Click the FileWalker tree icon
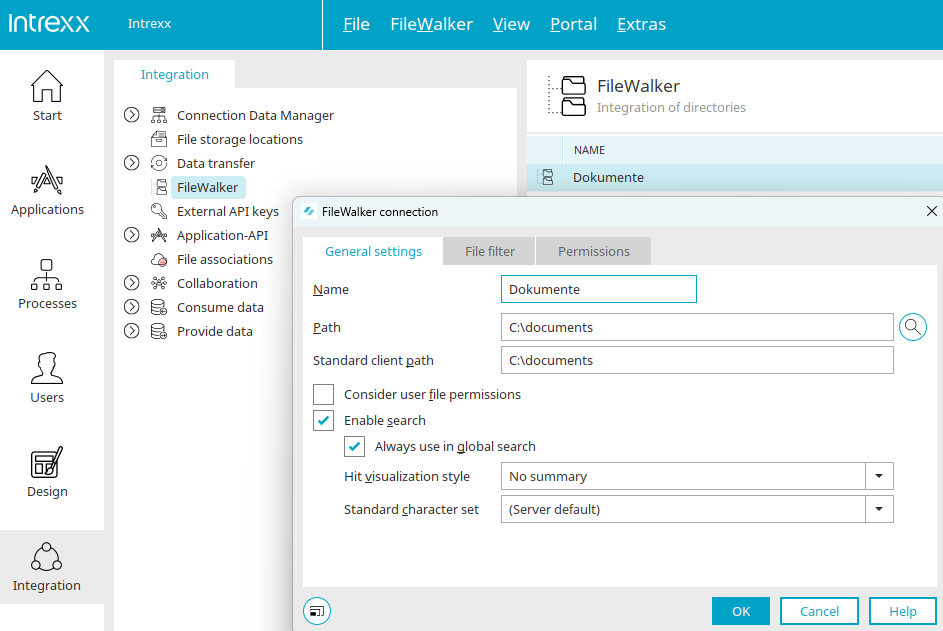This screenshot has height=631, width=943. point(161,187)
